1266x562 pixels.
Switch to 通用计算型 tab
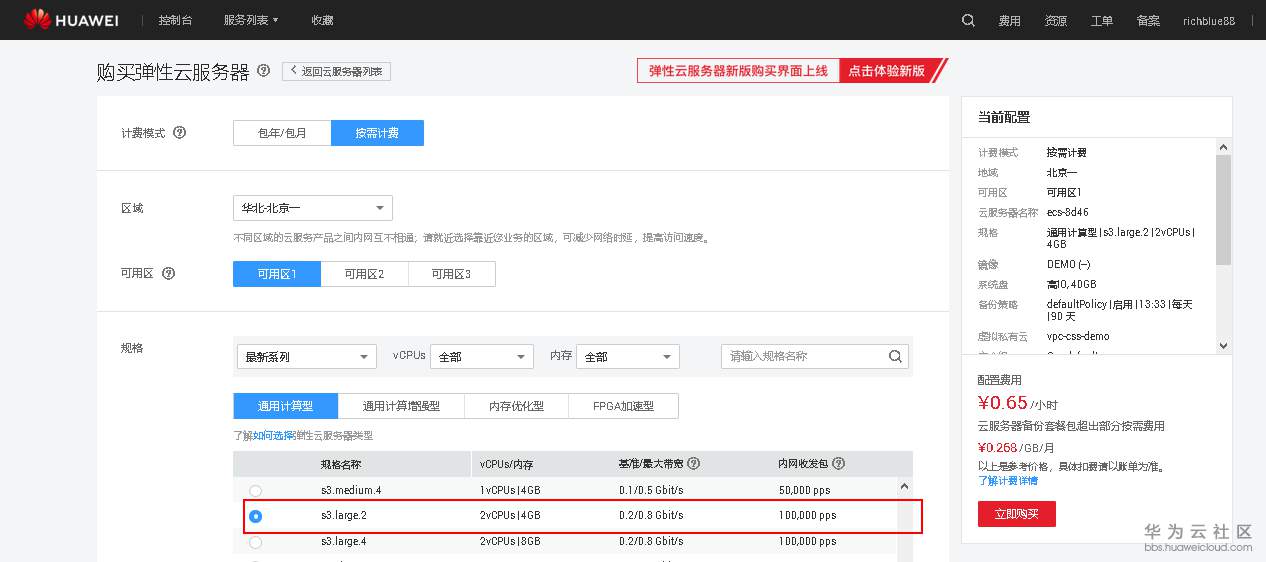tap(286, 406)
